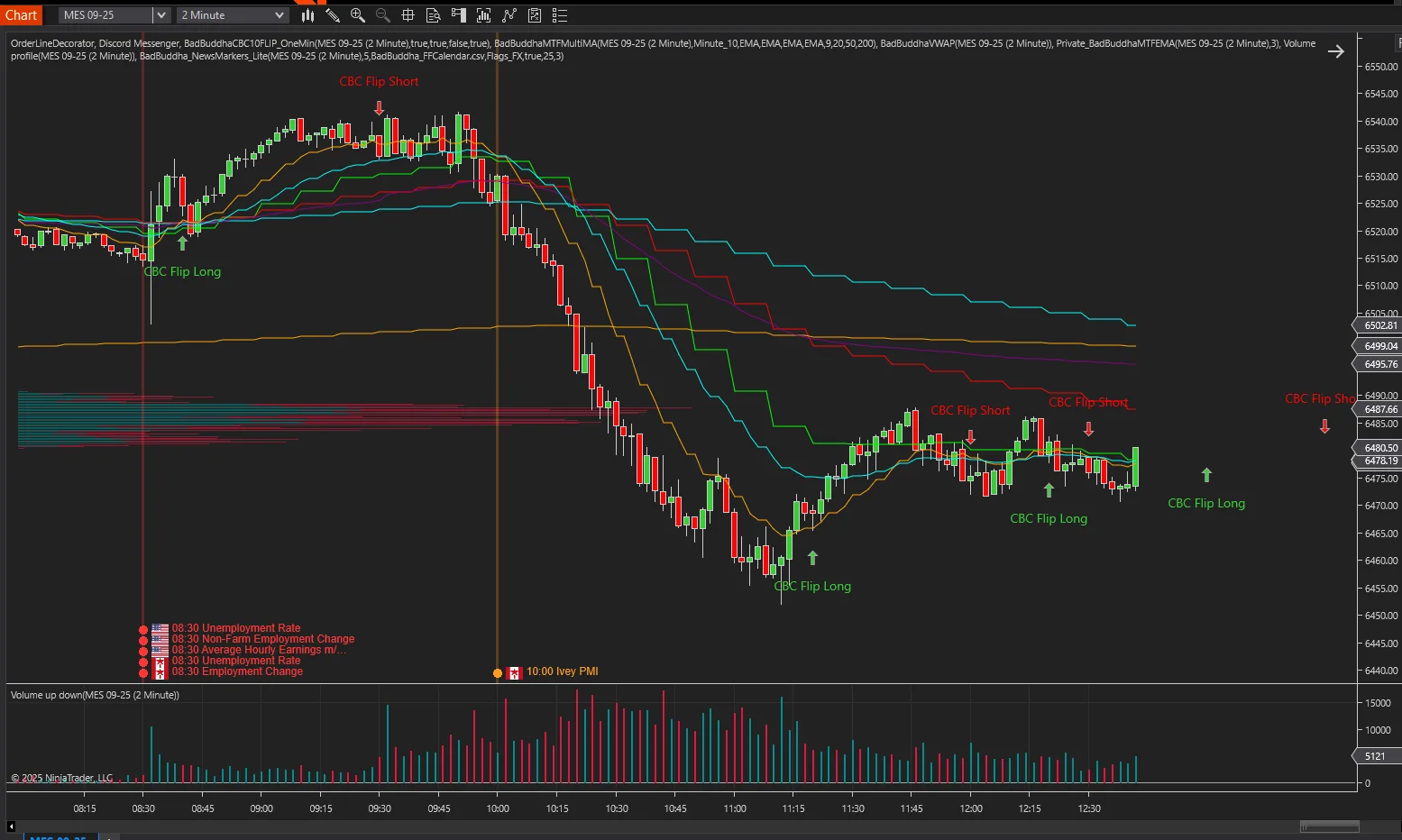1402x840 pixels.
Task: Click the 10:00 time axis label
Action: click(x=498, y=808)
